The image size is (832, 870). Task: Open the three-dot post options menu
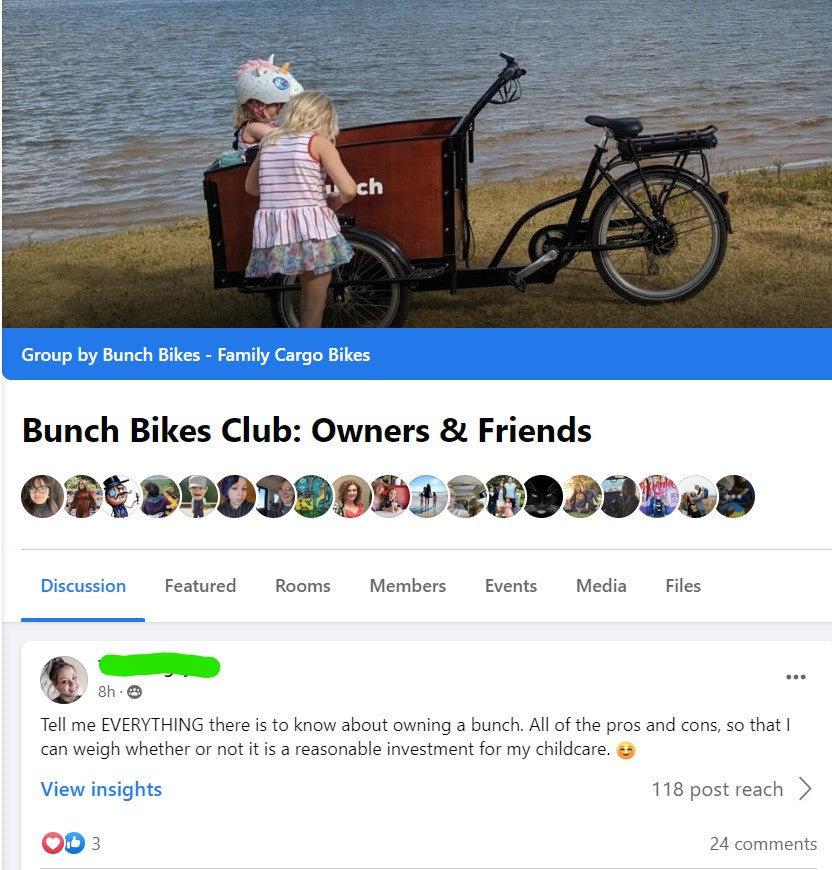[x=795, y=676]
